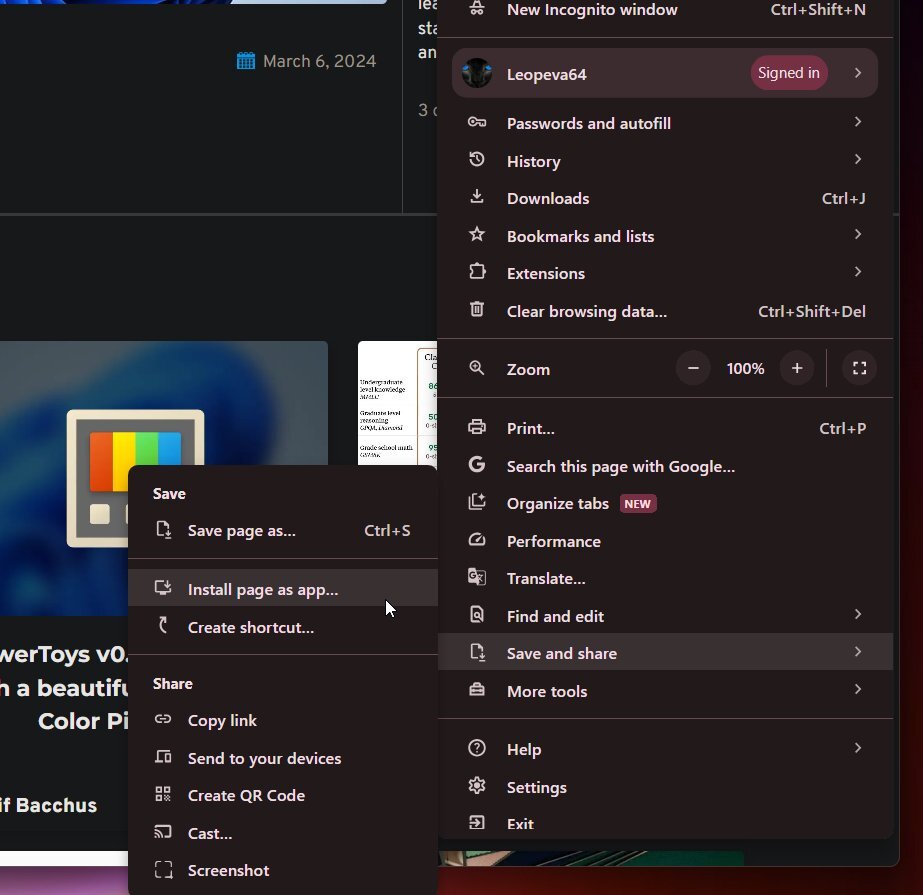Click the Passwords and autofill key icon
The image size is (923, 895).
tap(477, 122)
